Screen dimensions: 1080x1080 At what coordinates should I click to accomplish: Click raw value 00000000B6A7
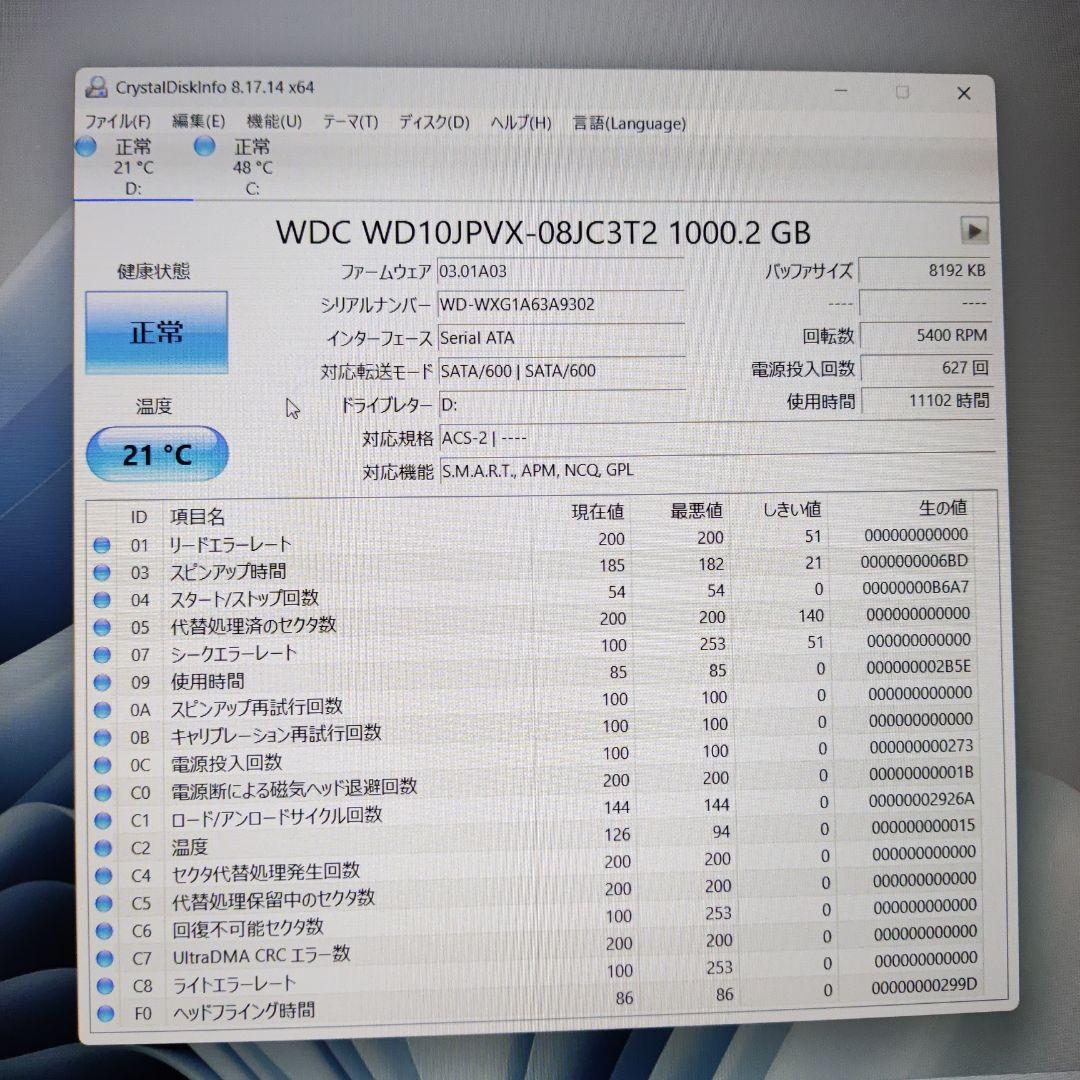coord(915,588)
